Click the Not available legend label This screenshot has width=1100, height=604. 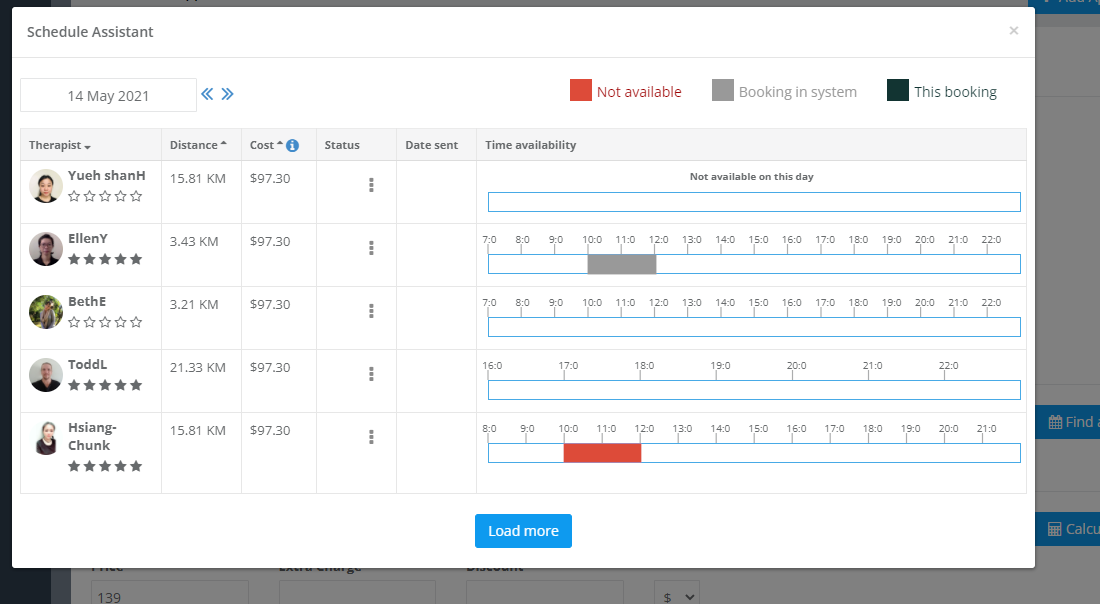coord(639,92)
